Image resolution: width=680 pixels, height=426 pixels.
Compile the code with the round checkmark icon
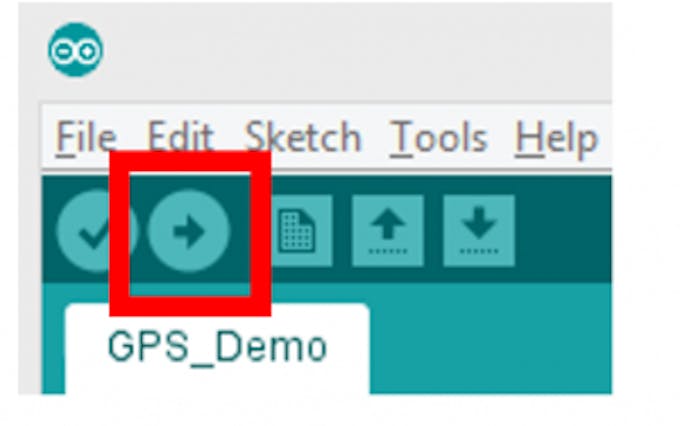click(96, 231)
